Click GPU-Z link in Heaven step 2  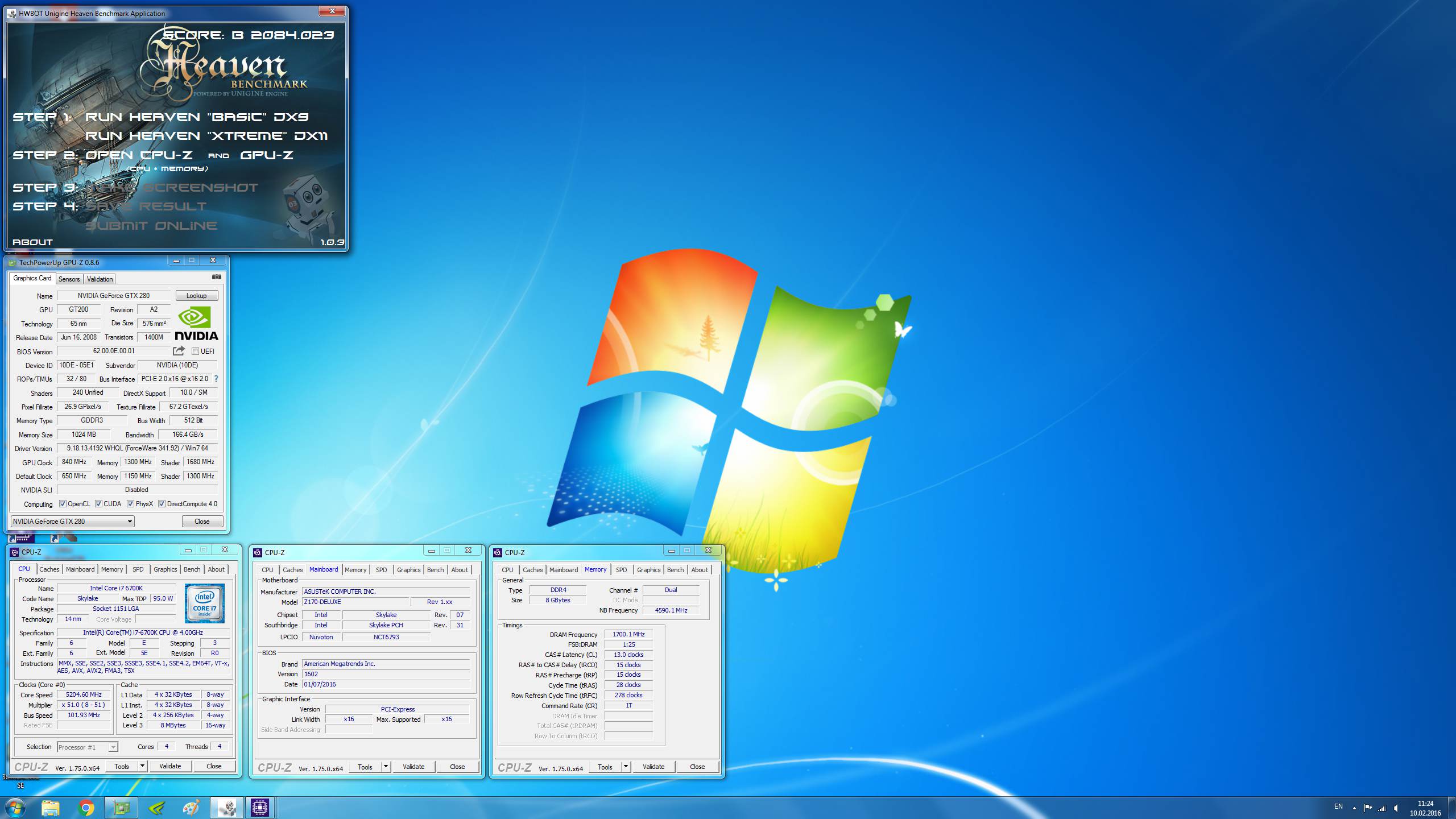click(x=267, y=155)
